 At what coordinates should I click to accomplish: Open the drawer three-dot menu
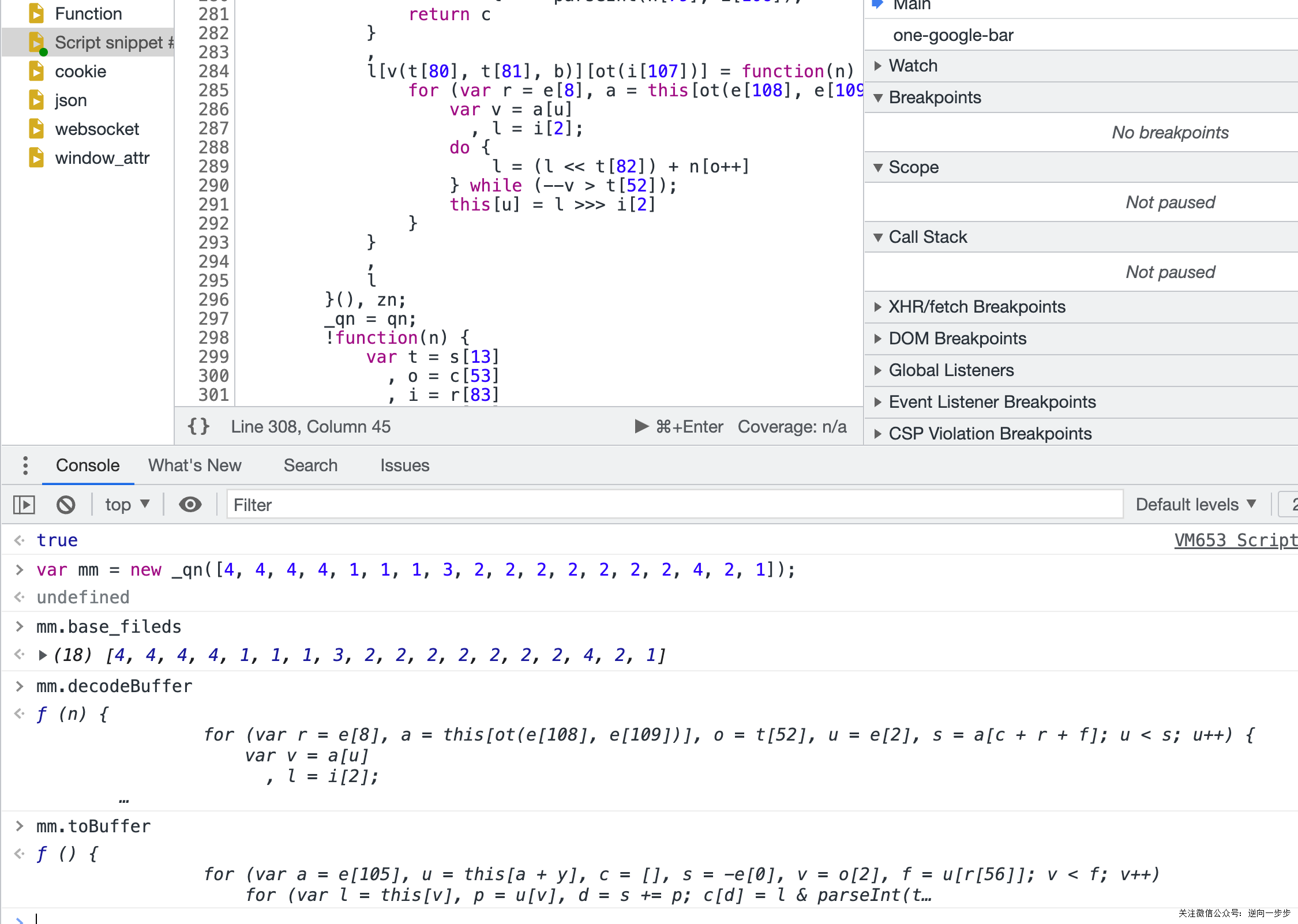(x=25, y=465)
